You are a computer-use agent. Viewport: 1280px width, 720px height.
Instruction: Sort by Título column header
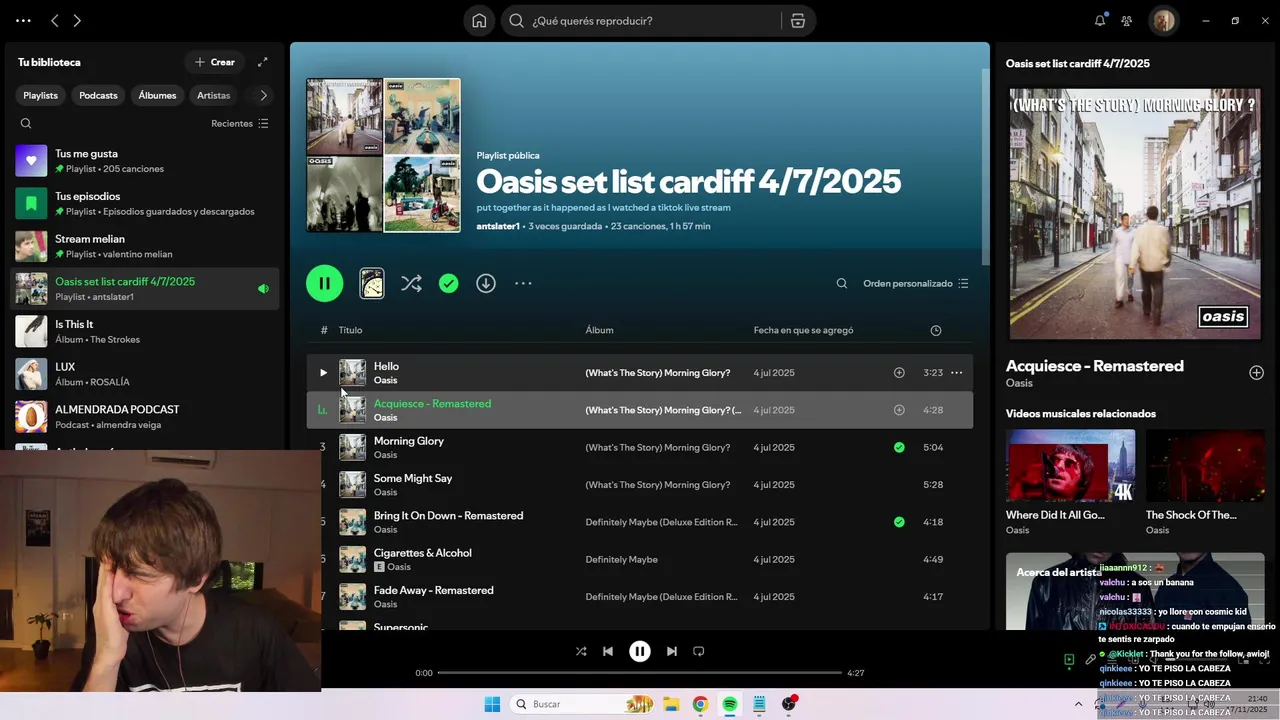(350, 330)
